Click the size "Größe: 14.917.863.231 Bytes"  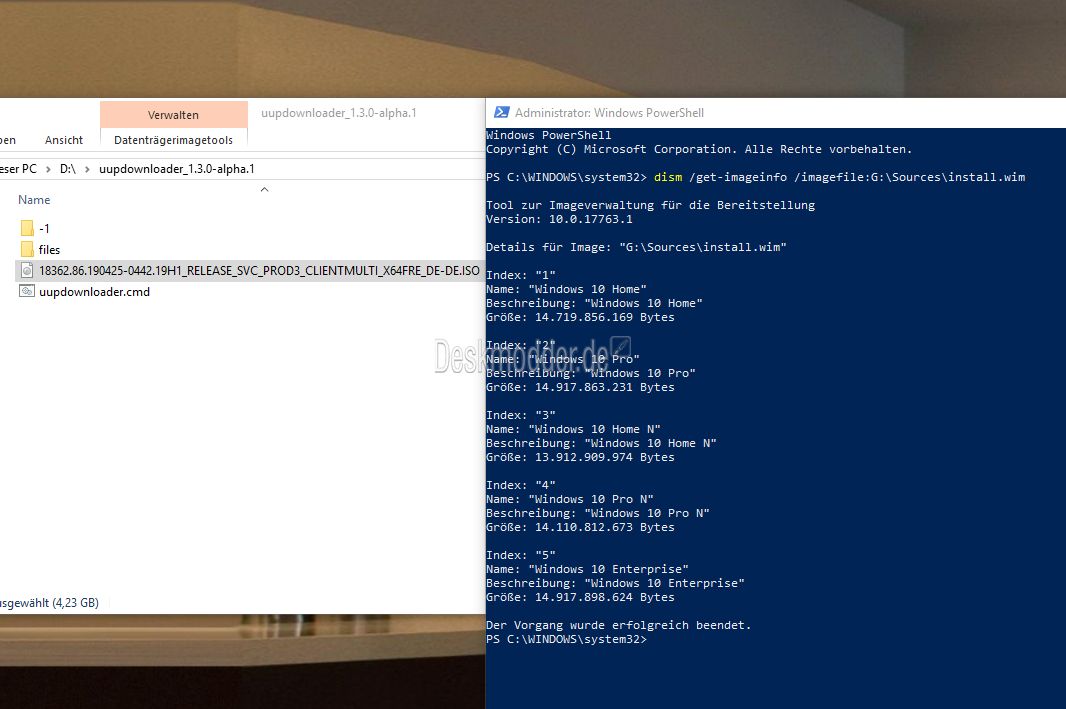[x=581, y=387]
